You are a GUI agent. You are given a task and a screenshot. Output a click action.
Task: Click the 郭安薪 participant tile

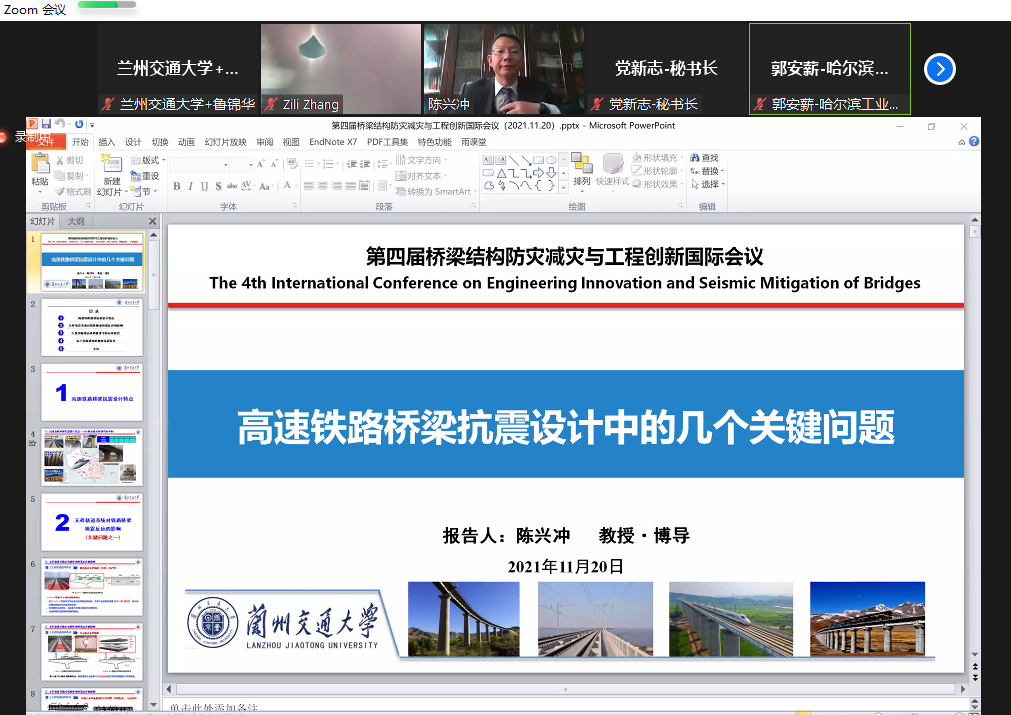[x=829, y=69]
